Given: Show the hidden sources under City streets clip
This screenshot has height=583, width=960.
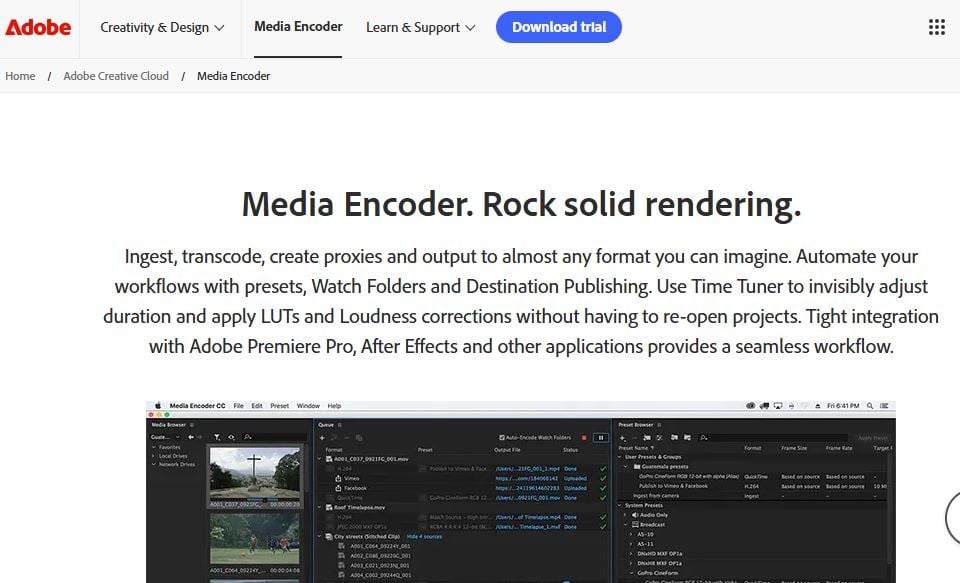Looking at the screenshot, I should (x=422, y=536).
